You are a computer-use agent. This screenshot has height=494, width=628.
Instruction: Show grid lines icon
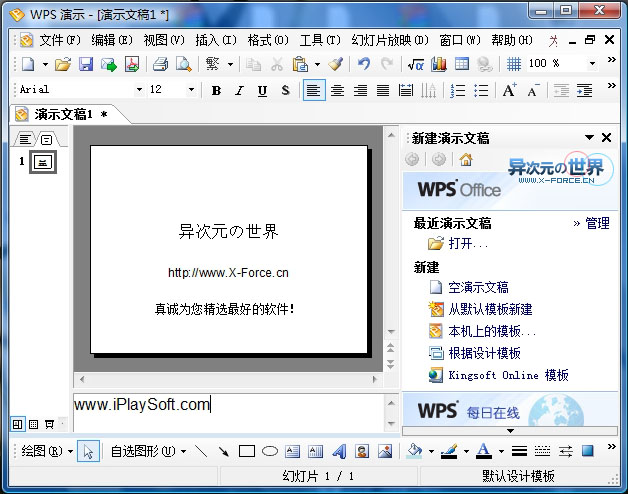tap(514, 64)
